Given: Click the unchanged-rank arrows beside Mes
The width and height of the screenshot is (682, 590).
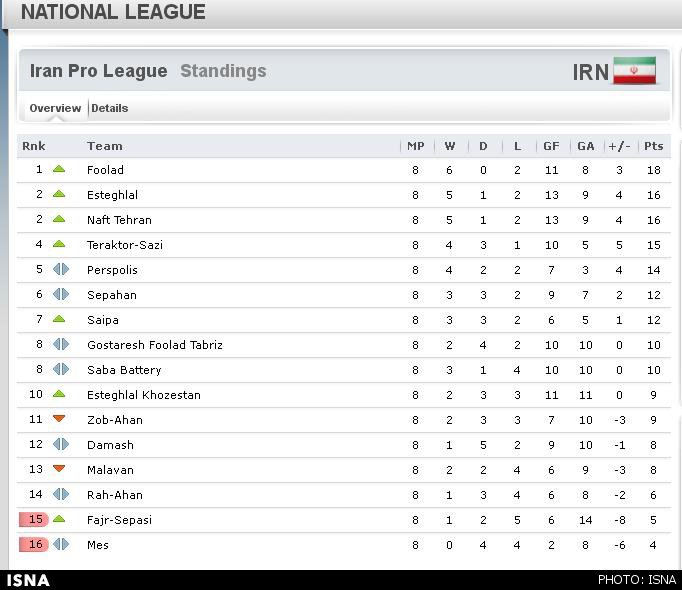Looking at the screenshot, I should tap(60, 545).
